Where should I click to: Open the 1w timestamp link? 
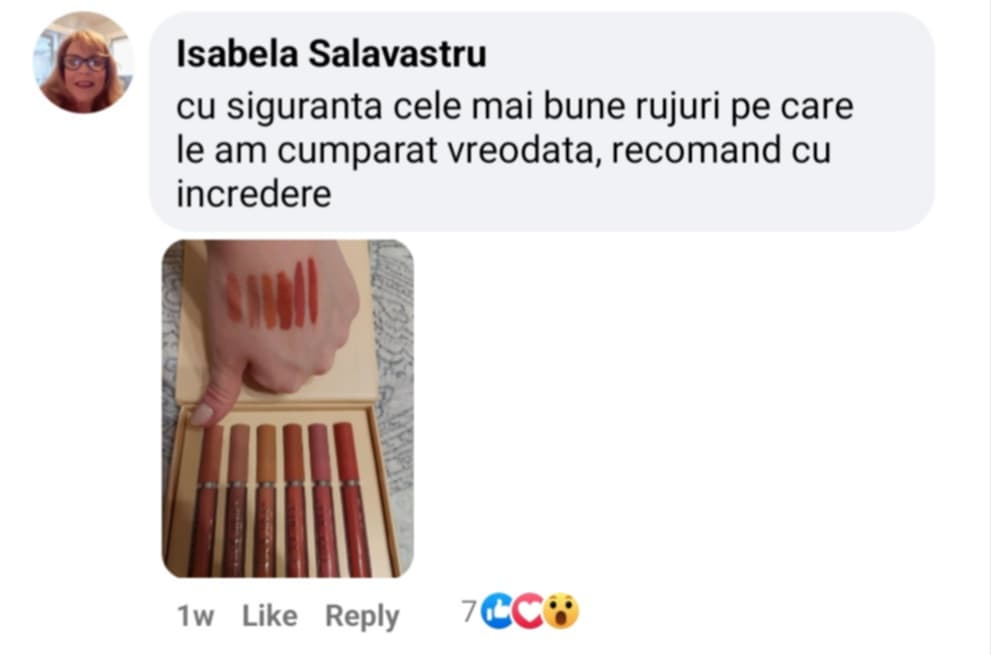(x=195, y=616)
